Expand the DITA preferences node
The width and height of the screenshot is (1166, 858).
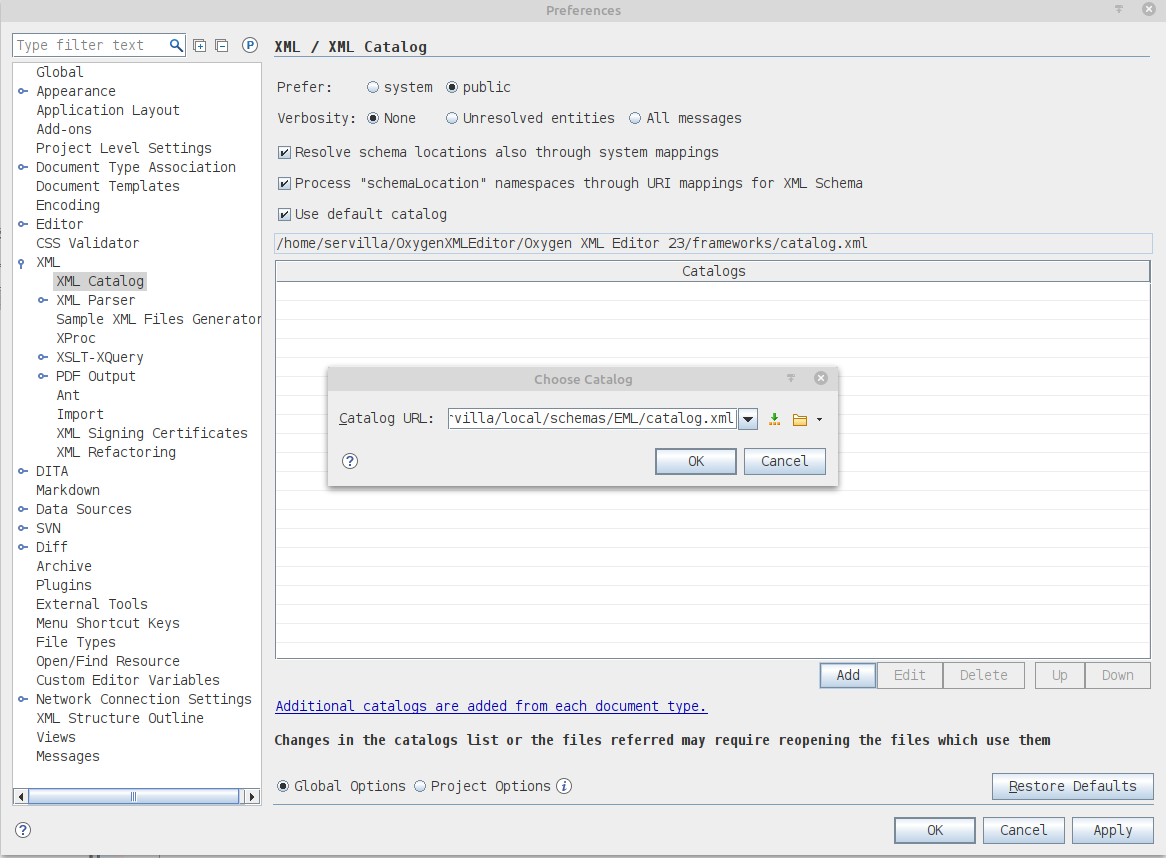pos(23,471)
